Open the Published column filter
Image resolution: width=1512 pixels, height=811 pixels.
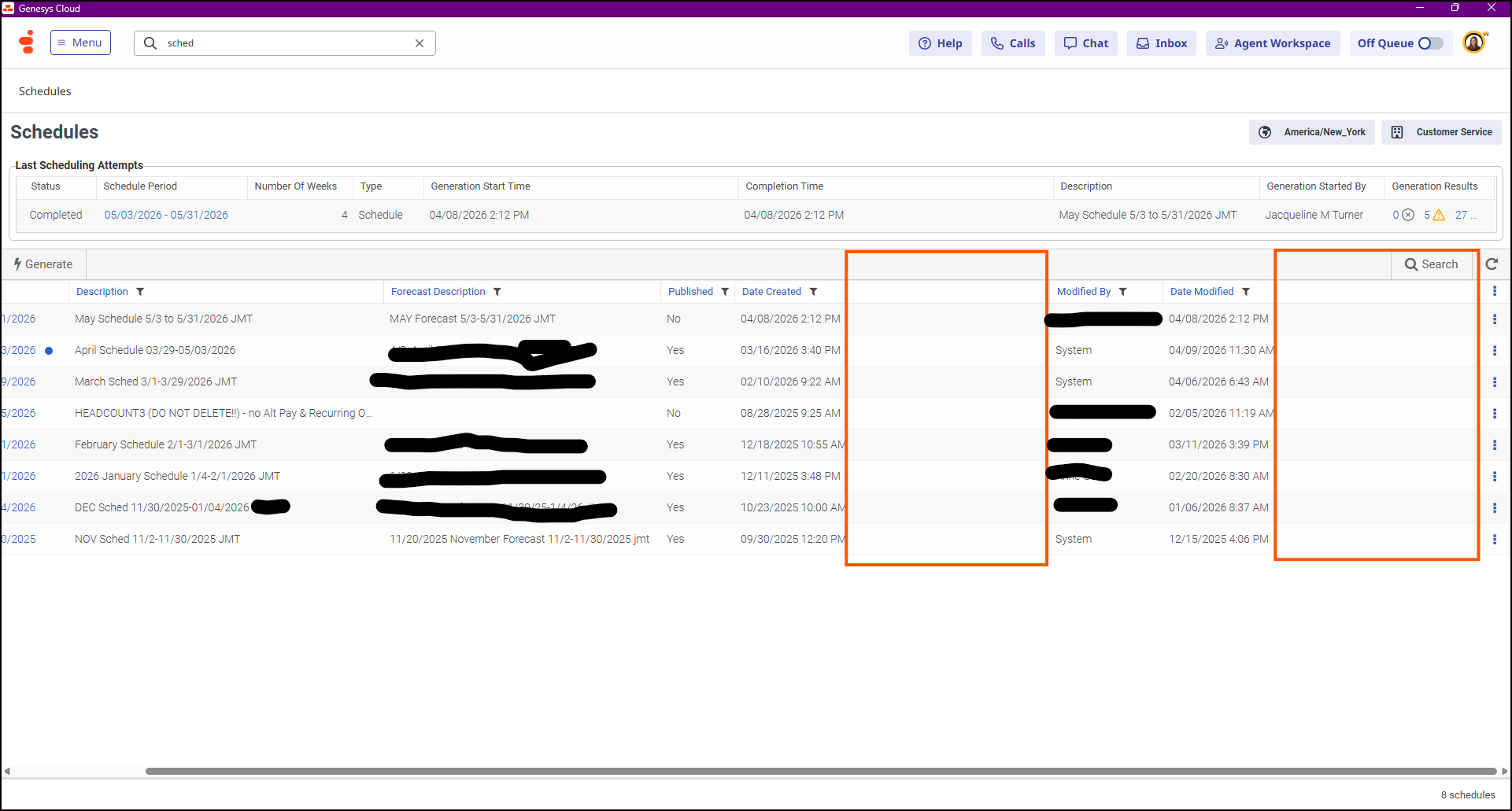click(725, 292)
